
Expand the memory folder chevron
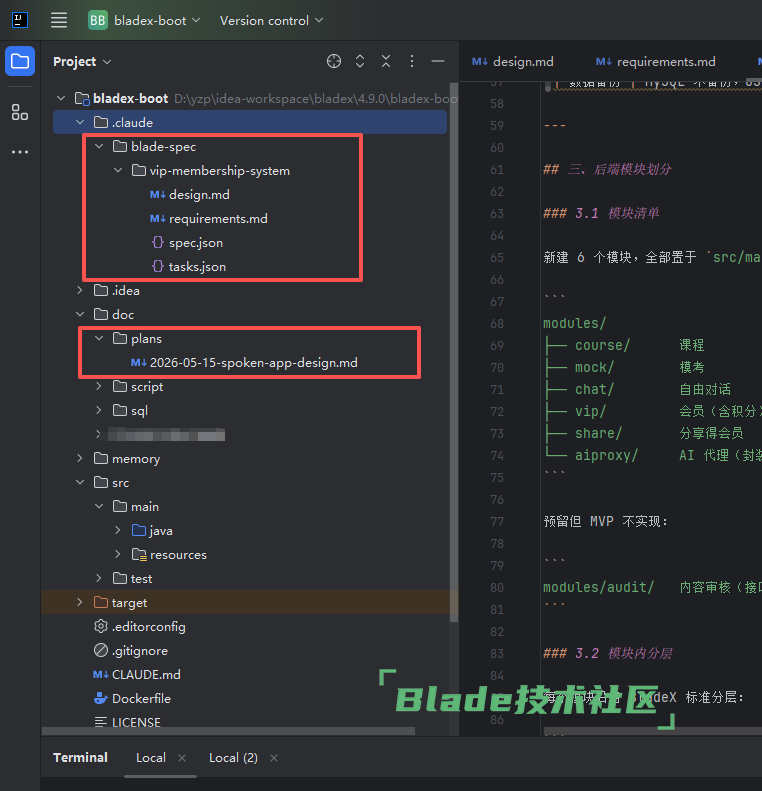point(80,458)
